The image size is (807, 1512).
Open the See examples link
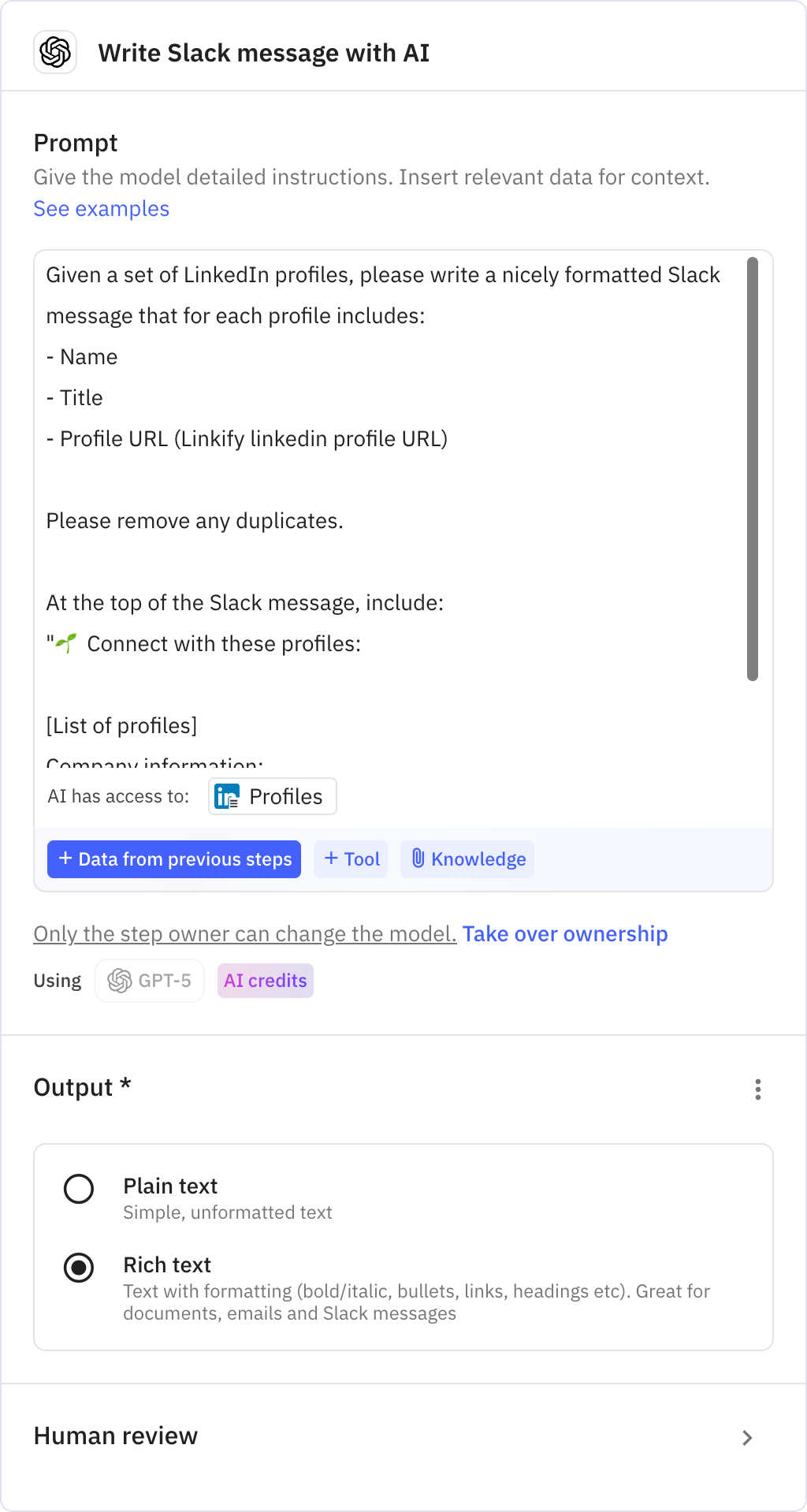click(x=101, y=208)
